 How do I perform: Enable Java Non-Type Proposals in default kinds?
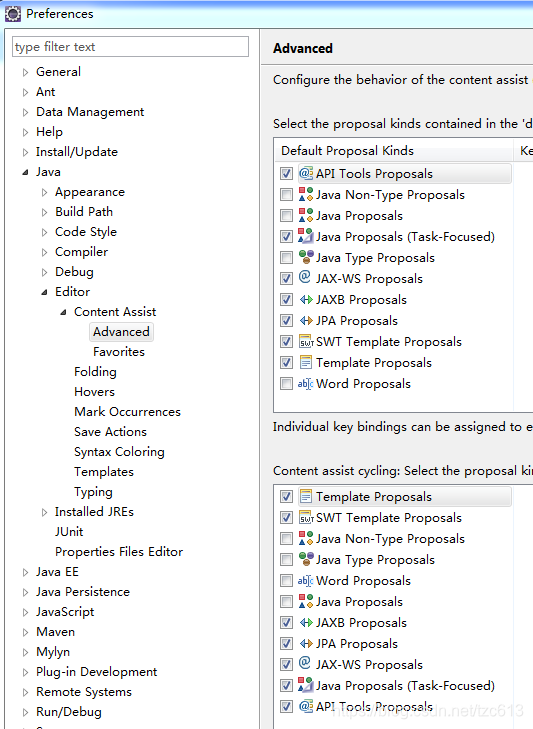(286, 194)
